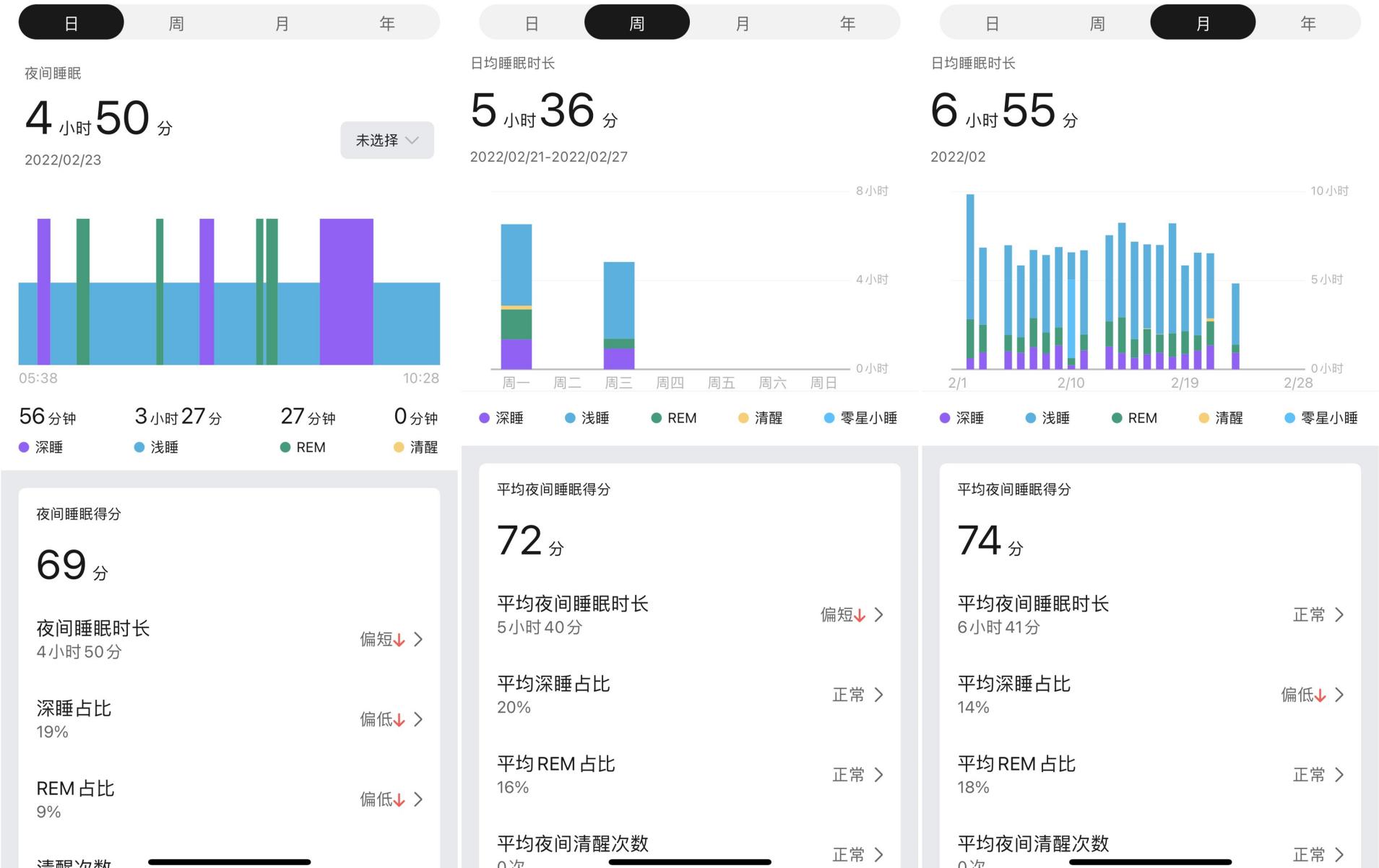The height and width of the screenshot is (868, 1379).
Task: Click the REM legend icon in weekly chart
Action: click(656, 417)
